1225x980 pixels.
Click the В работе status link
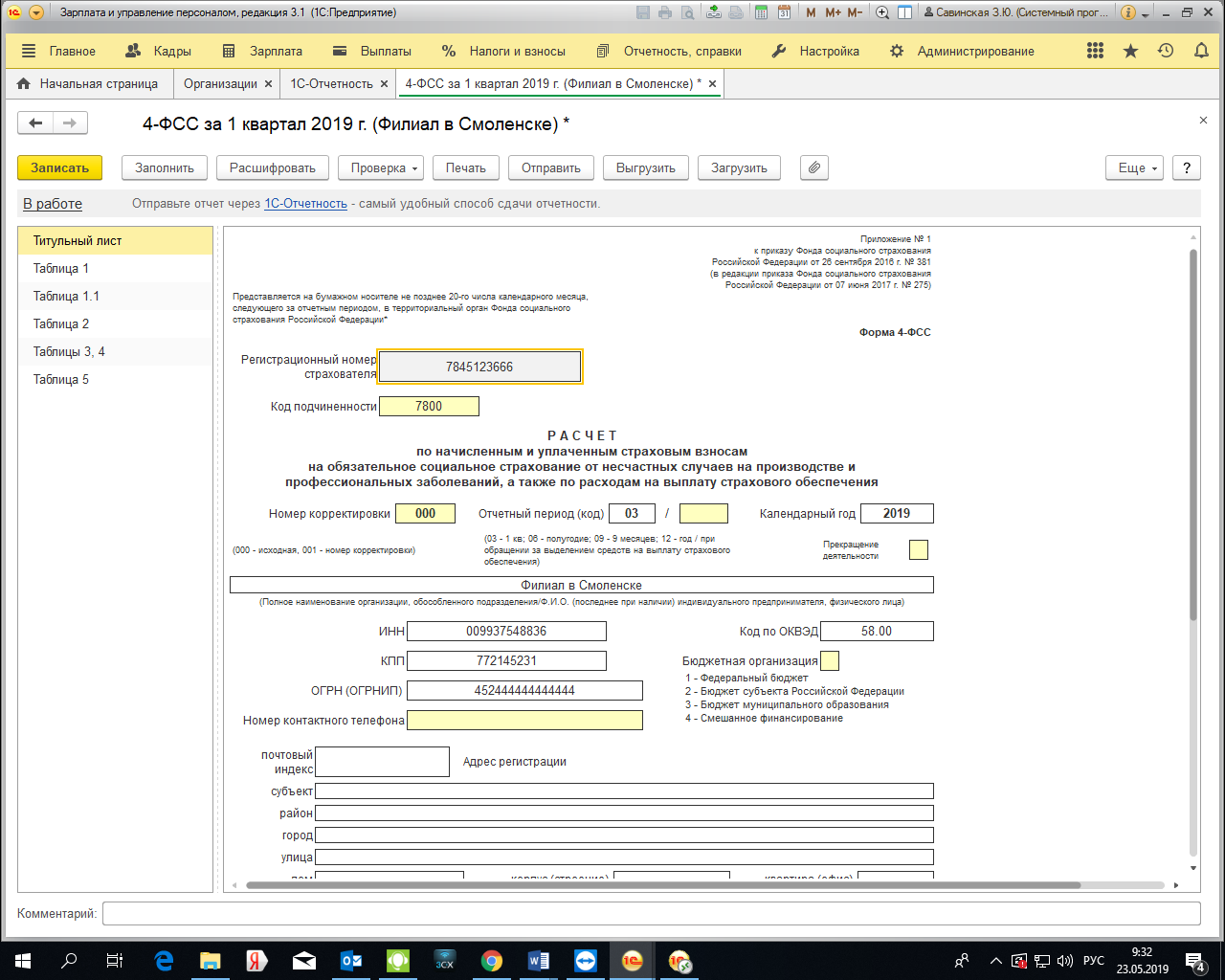click(53, 203)
